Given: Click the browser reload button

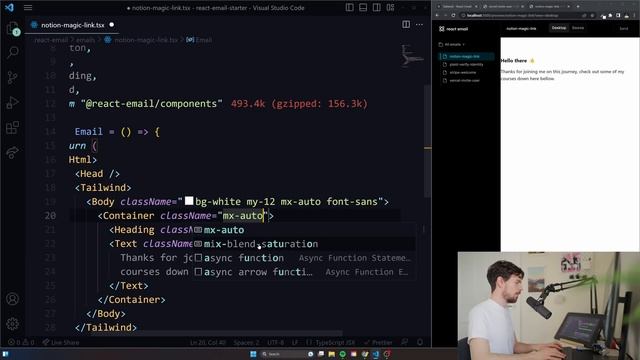Looking at the screenshot, I should tap(453, 15).
